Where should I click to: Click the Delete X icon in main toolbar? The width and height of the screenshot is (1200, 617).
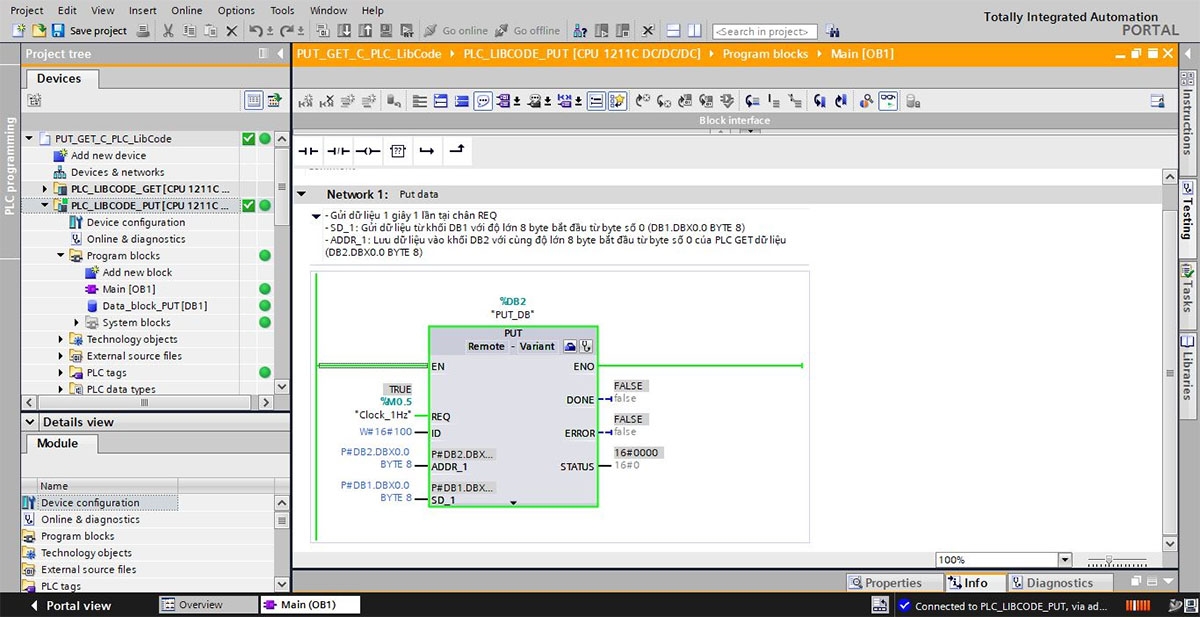coord(232,31)
